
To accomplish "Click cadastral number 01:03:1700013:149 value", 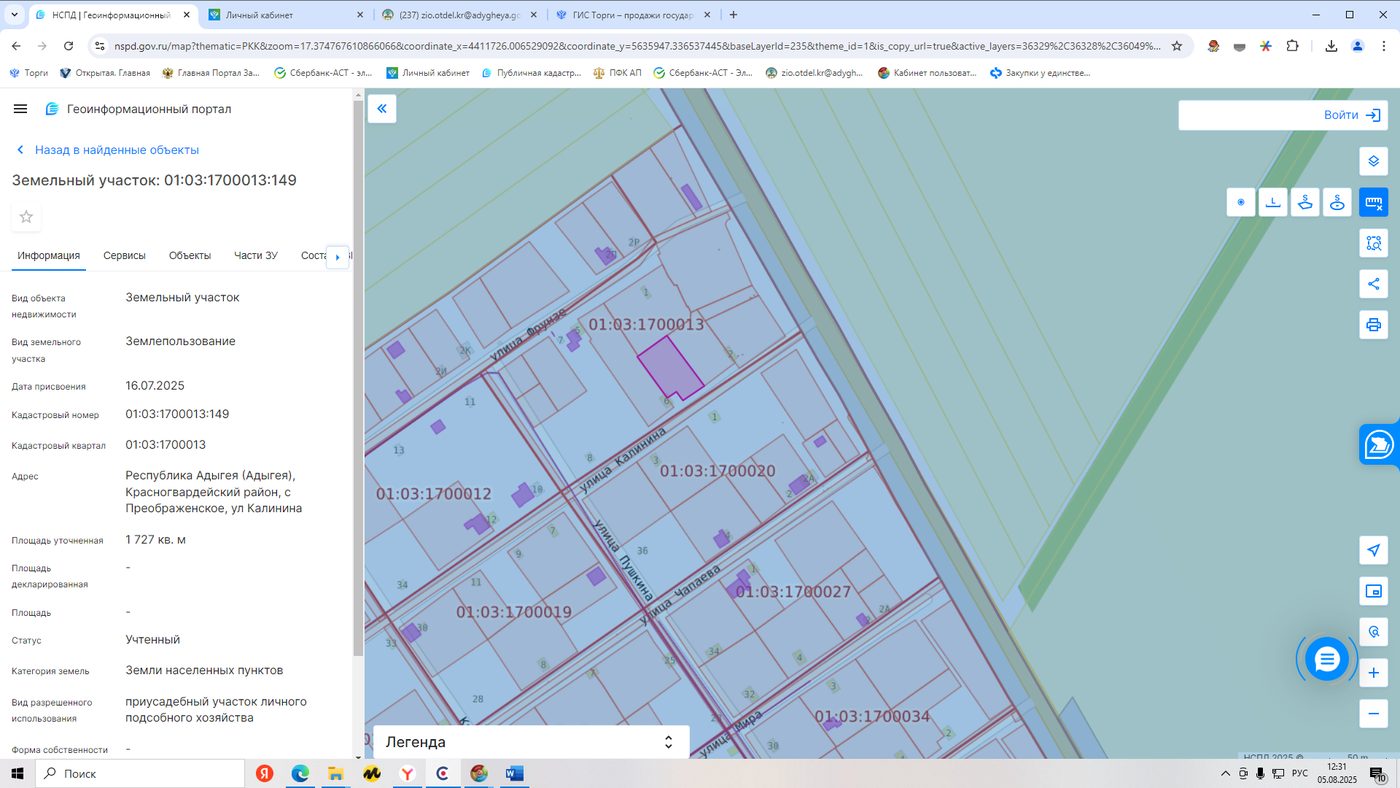I will (x=177, y=414).
